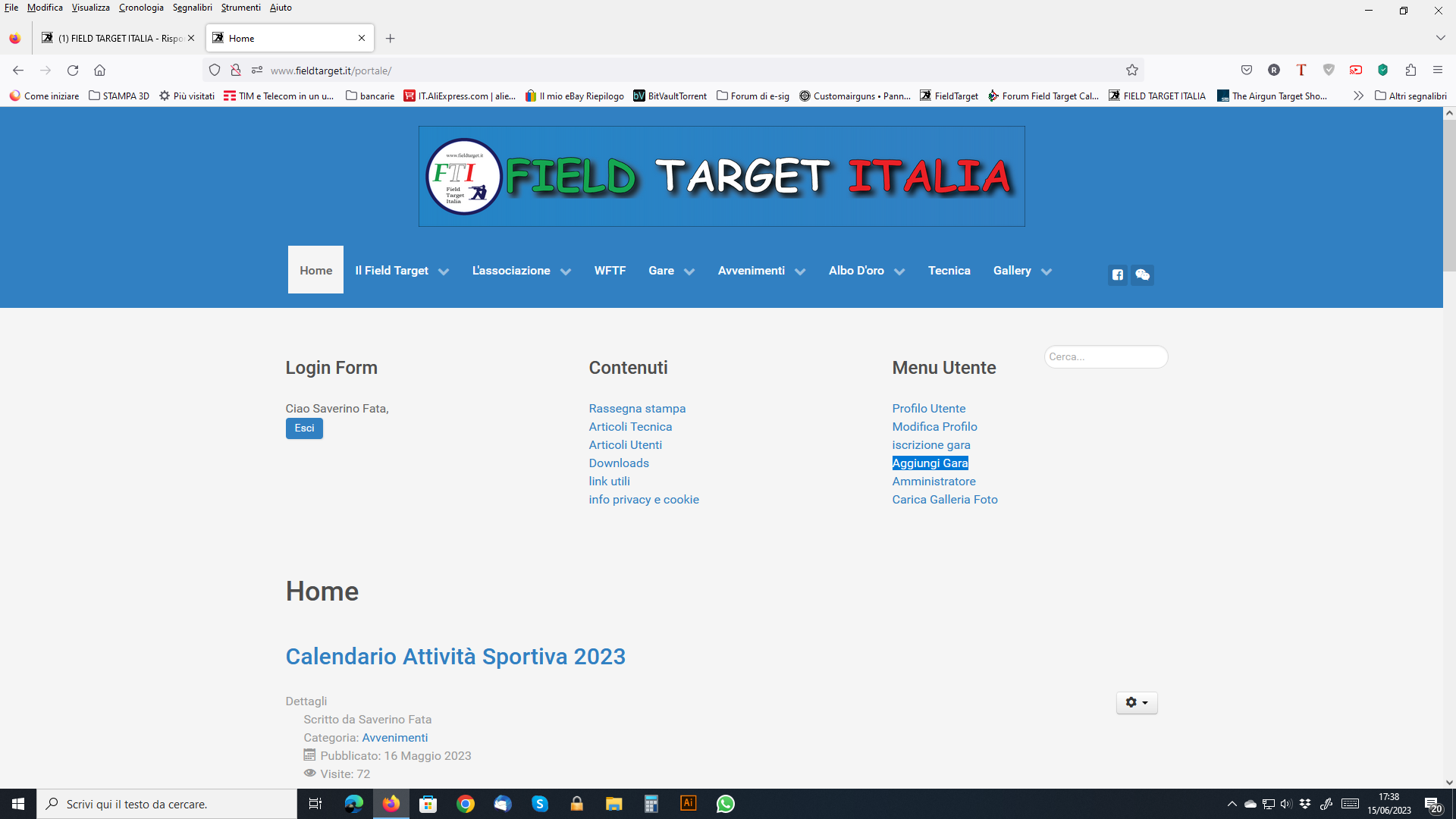Open the chat bubbles forum icon
1456x819 pixels.
pyautogui.click(x=1142, y=275)
